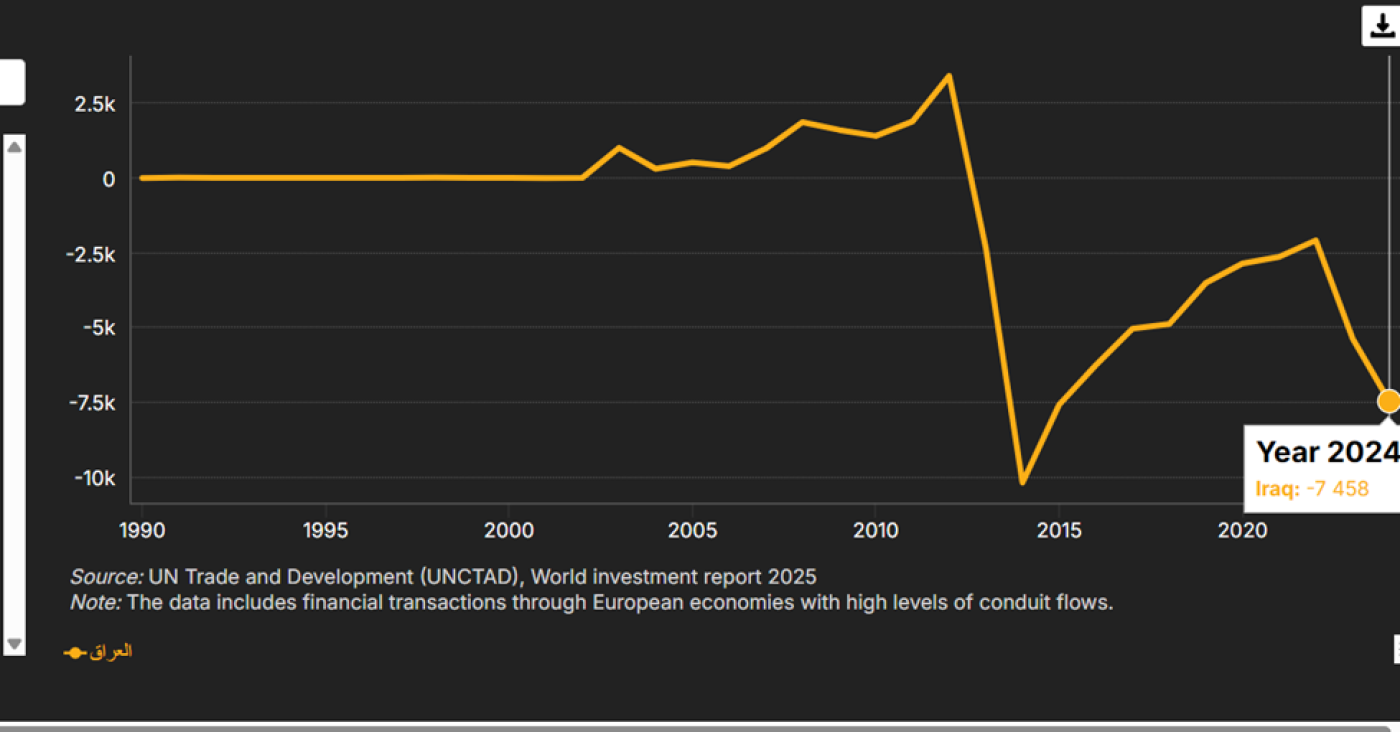Click the Note text about conduit flows

coord(590,603)
